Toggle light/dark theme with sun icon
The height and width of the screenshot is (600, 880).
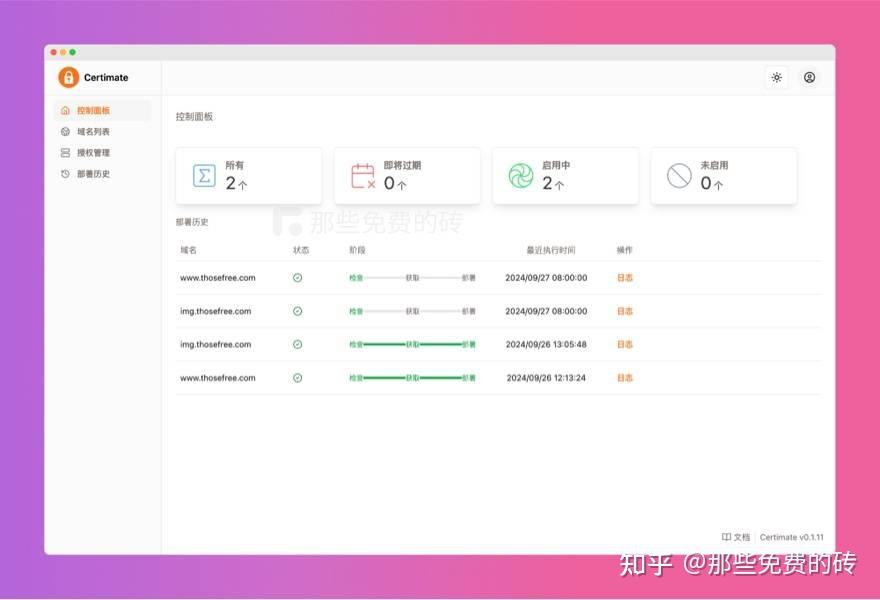click(x=777, y=77)
